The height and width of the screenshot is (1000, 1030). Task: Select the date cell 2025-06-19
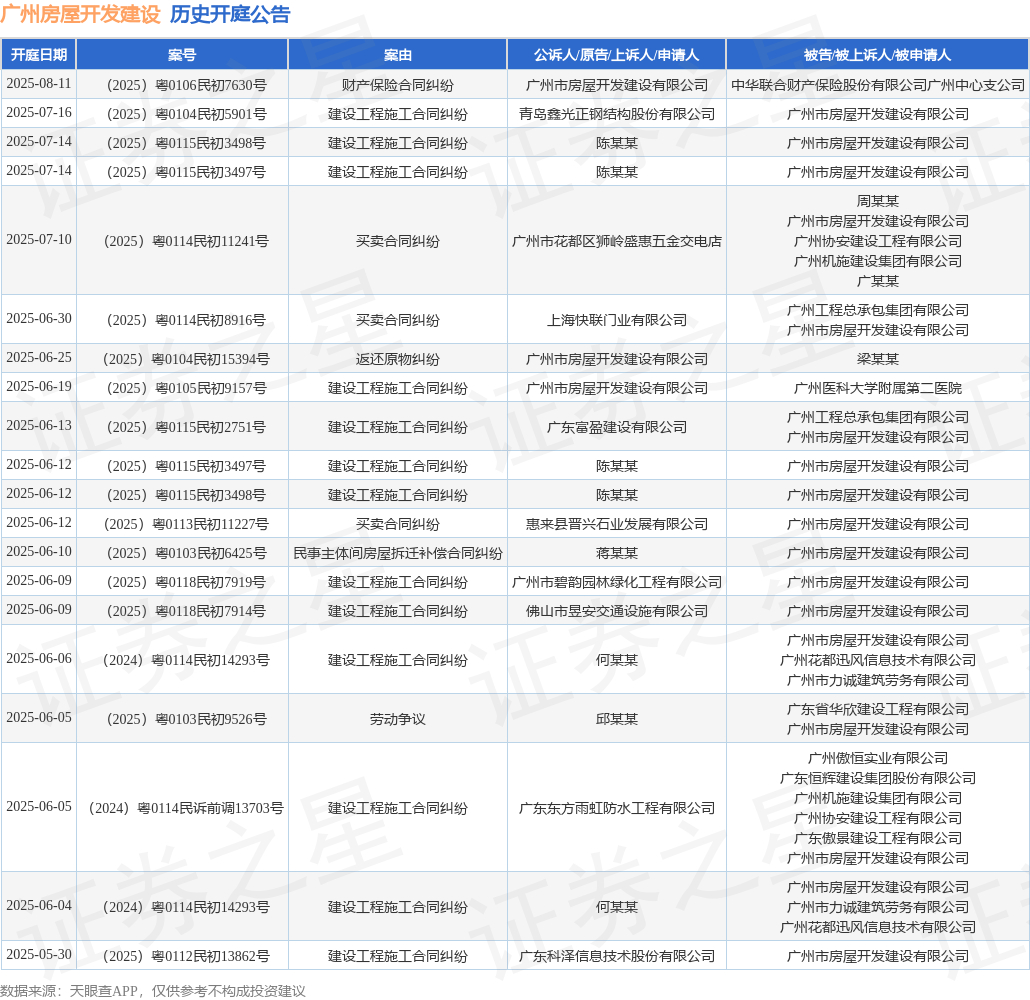(x=39, y=387)
